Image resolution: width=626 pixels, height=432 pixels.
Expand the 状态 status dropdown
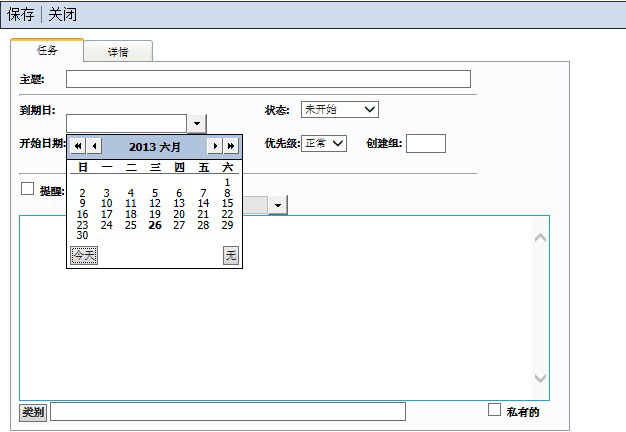click(x=369, y=109)
